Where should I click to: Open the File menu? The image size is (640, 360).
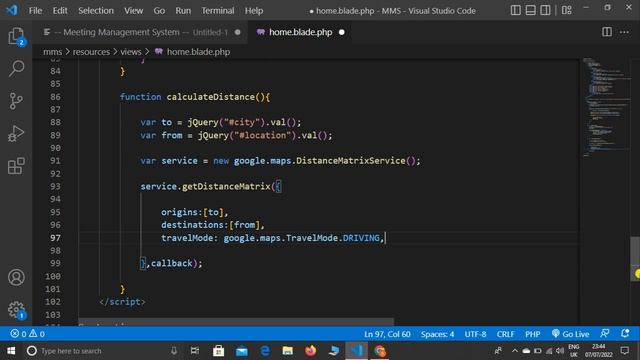[36, 11]
